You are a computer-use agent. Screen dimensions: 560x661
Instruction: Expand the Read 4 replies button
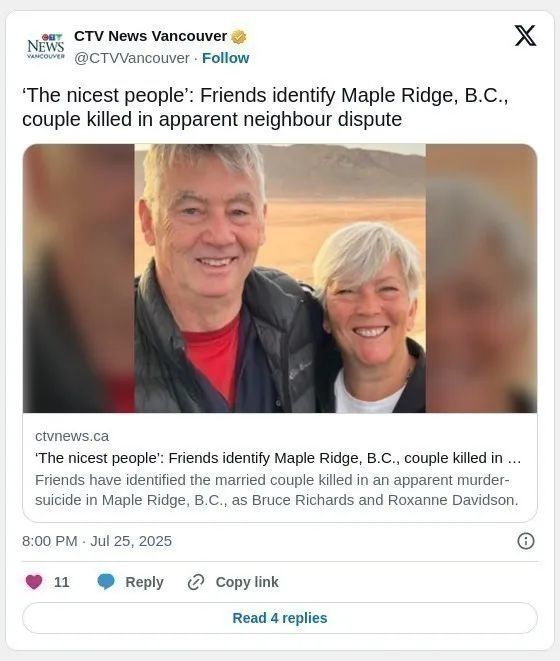click(280, 618)
